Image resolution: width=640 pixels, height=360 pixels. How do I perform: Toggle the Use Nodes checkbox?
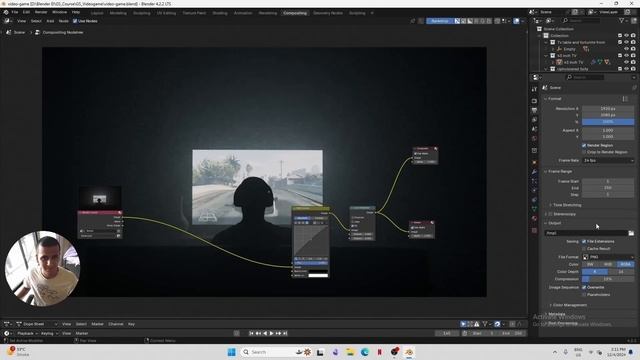[x=75, y=21]
